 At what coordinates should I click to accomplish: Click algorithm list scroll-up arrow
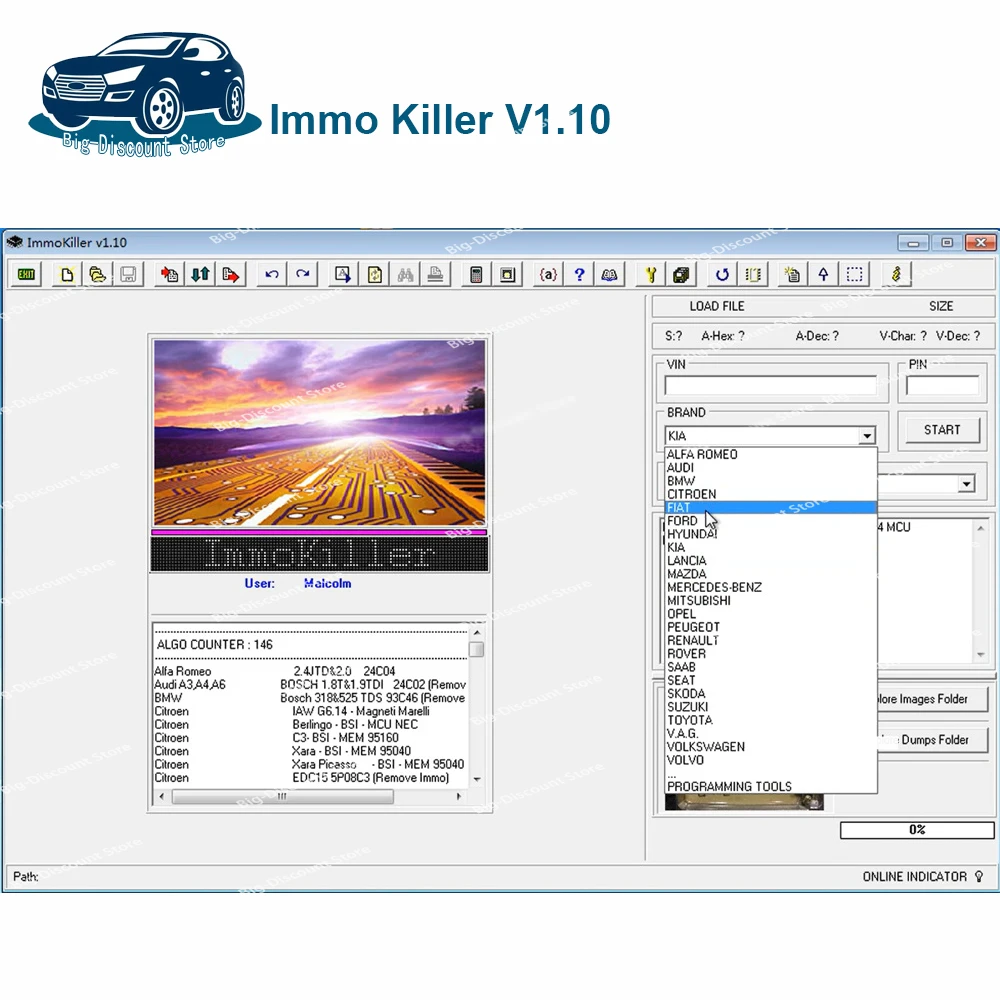click(x=477, y=632)
